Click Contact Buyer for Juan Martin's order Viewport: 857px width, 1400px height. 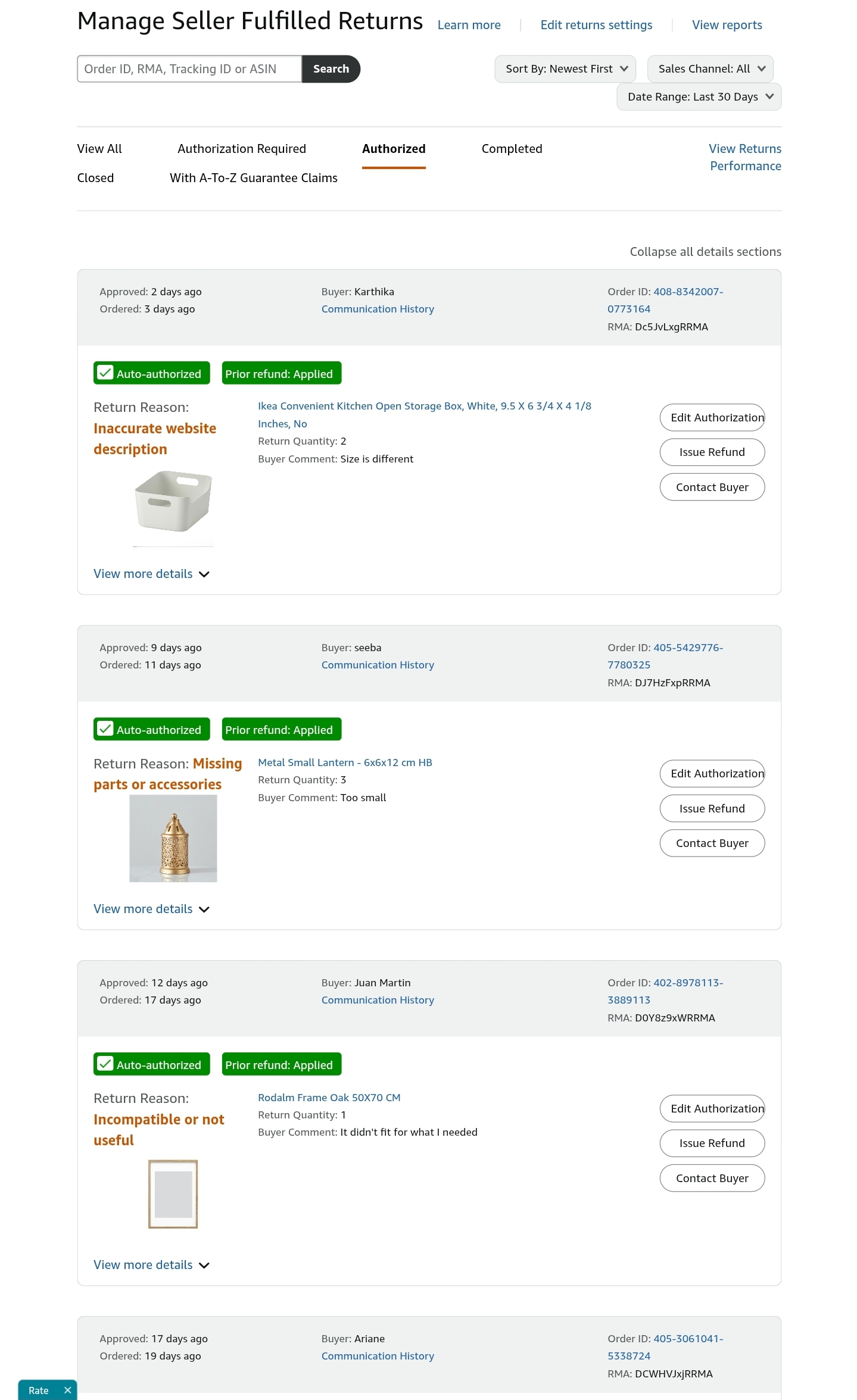click(712, 1178)
